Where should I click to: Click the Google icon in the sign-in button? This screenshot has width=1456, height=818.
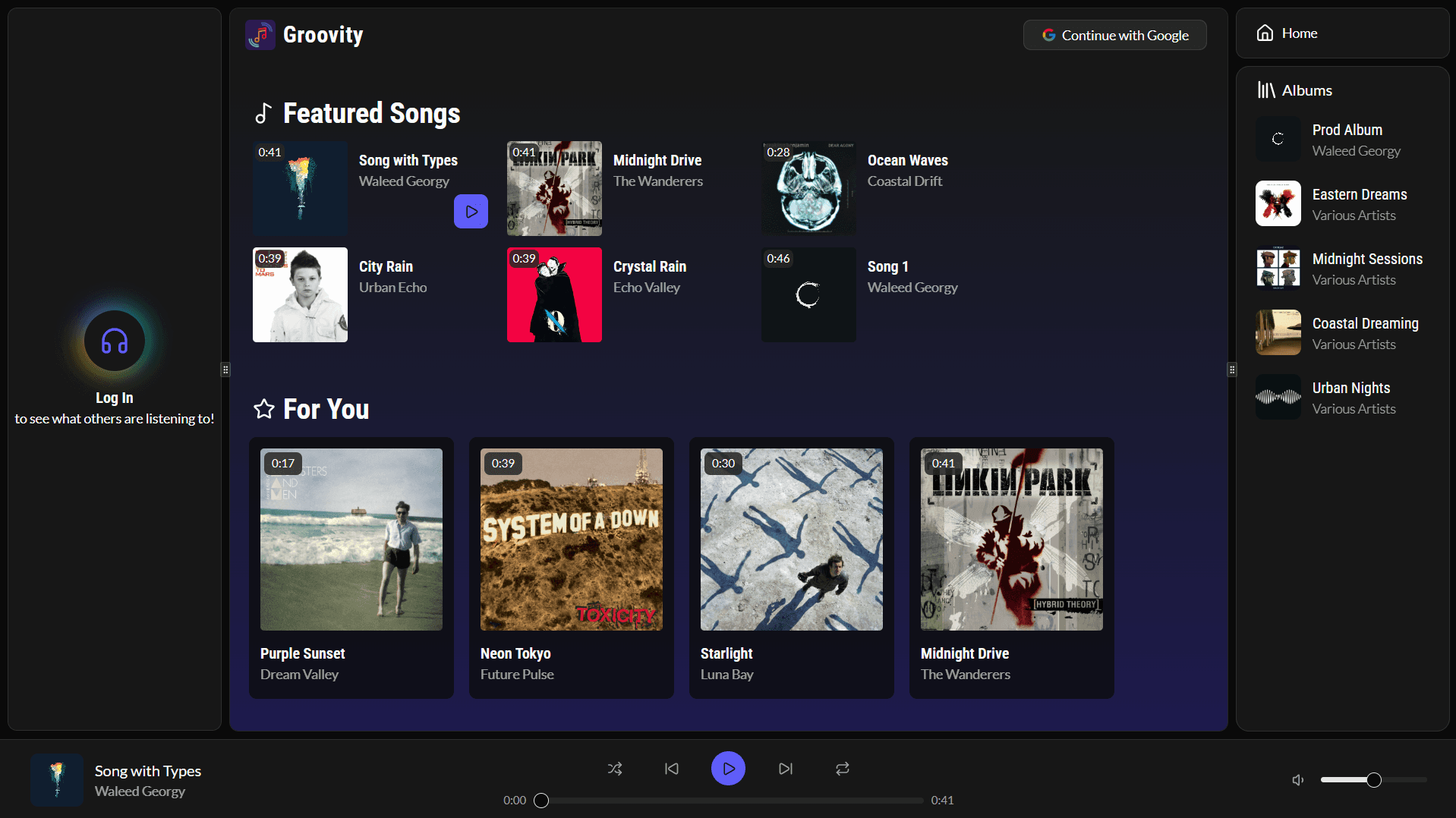coord(1049,34)
